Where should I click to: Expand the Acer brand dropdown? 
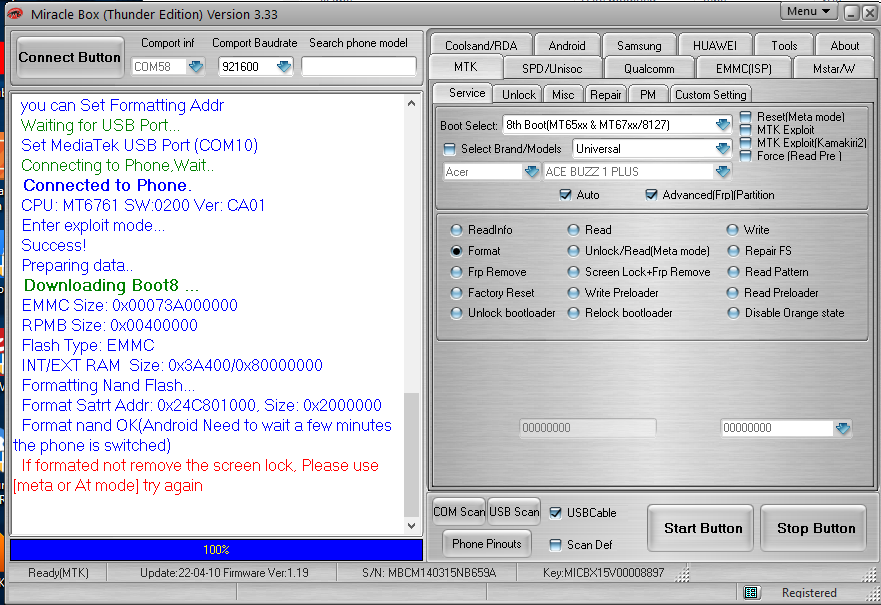tap(531, 172)
